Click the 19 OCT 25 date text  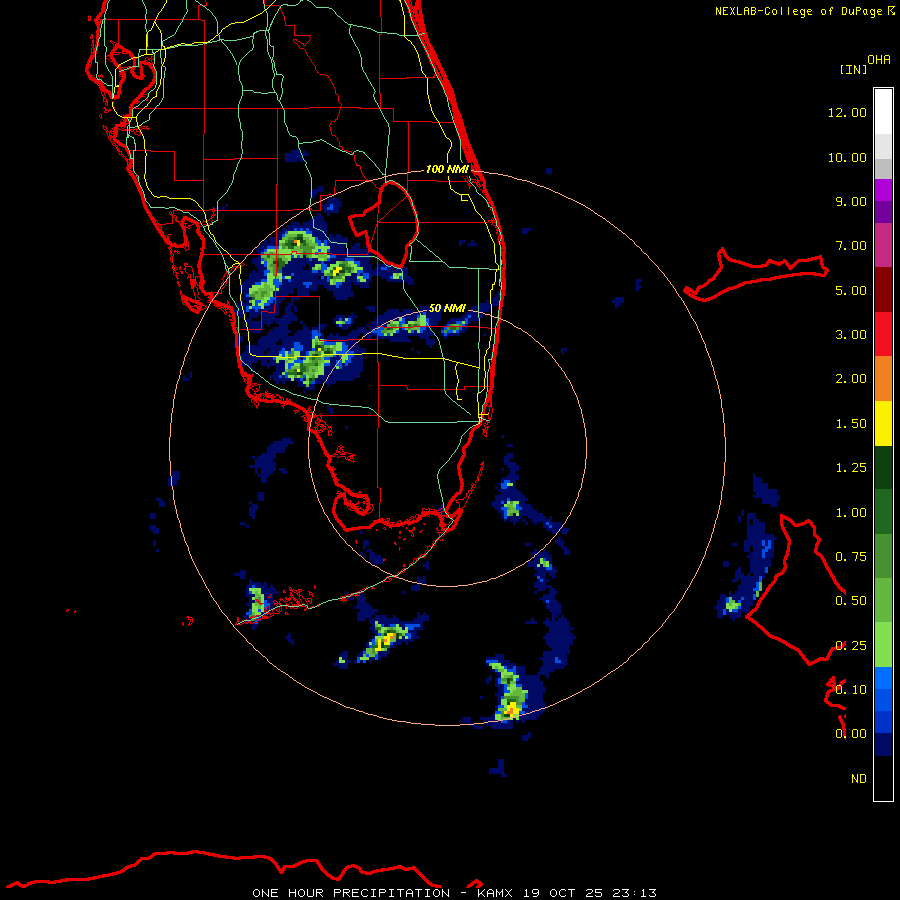563,893
